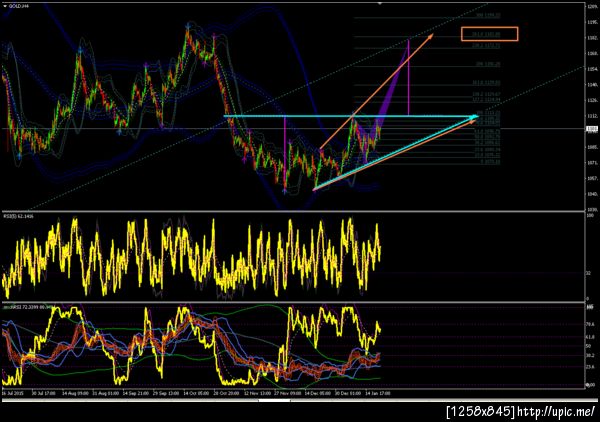
Task: Click the RSI(5) 62.1486 indicator label
Action: [x=18, y=217]
